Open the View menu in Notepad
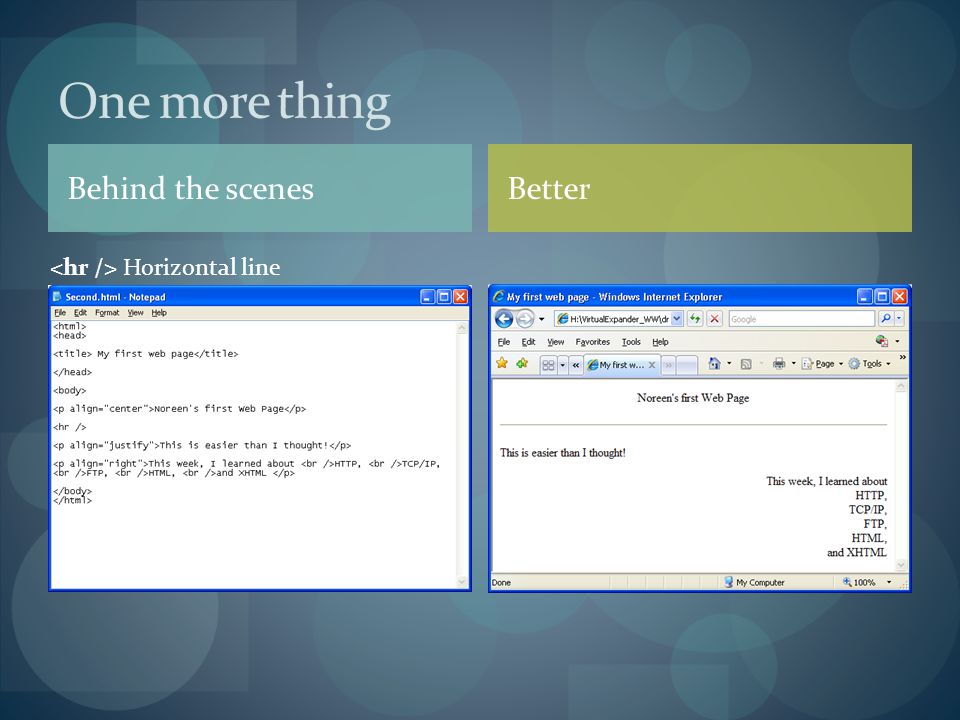This screenshot has height=720, width=960. point(135,313)
